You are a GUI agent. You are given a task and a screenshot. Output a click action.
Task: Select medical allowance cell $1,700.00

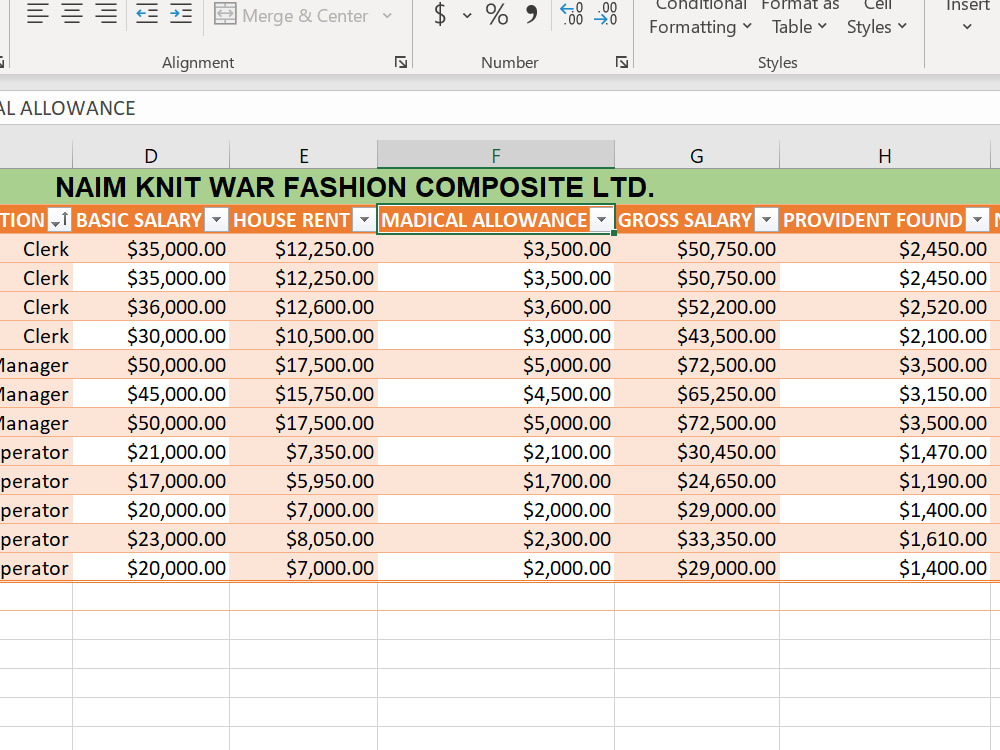[x=496, y=481]
